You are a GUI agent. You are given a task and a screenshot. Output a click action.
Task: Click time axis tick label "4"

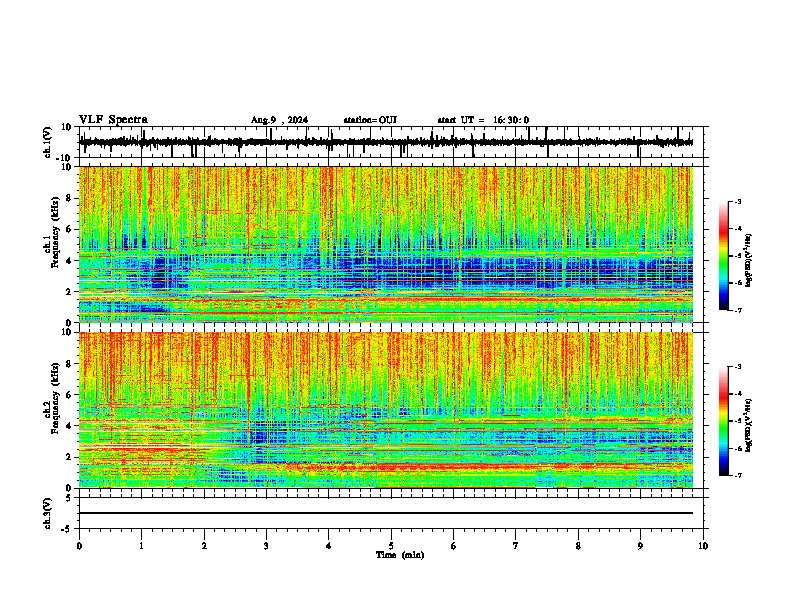pyautogui.click(x=329, y=546)
